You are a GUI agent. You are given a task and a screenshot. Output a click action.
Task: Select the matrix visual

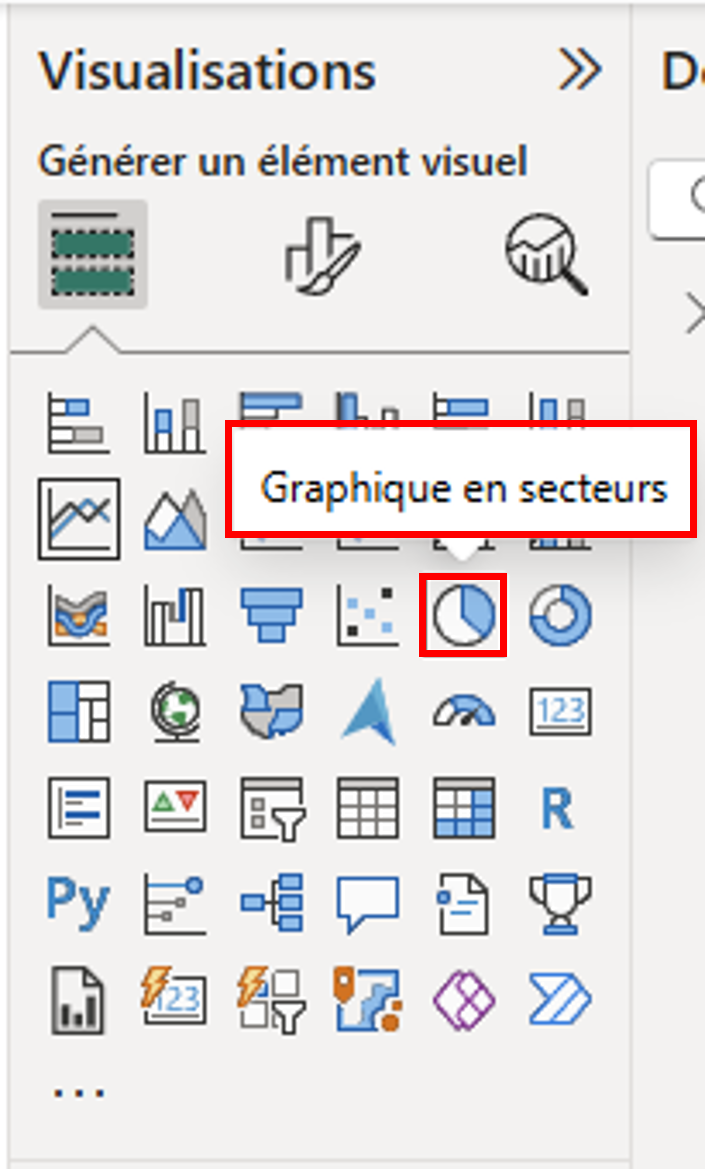[x=464, y=808]
